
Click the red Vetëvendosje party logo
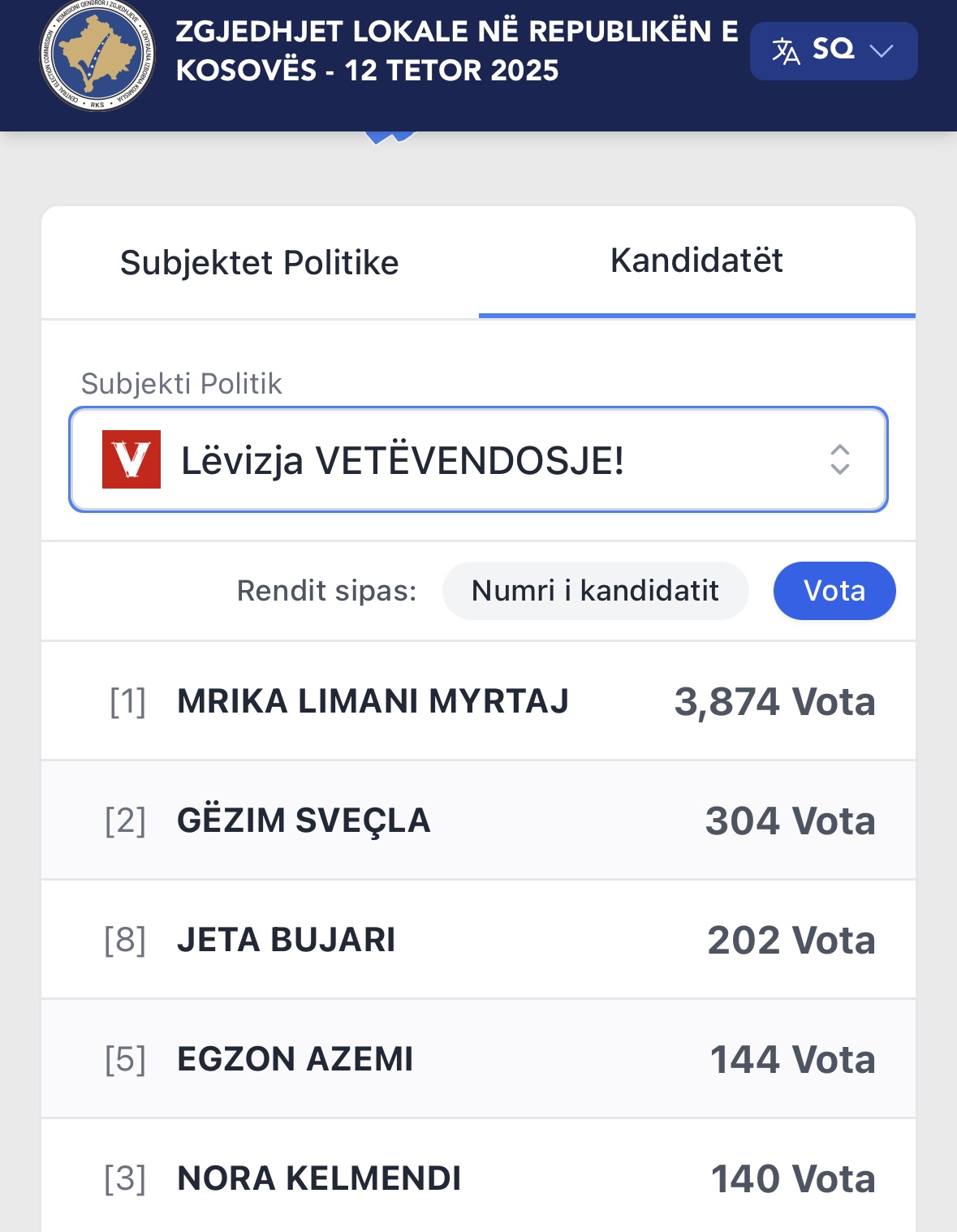click(x=131, y=459)
